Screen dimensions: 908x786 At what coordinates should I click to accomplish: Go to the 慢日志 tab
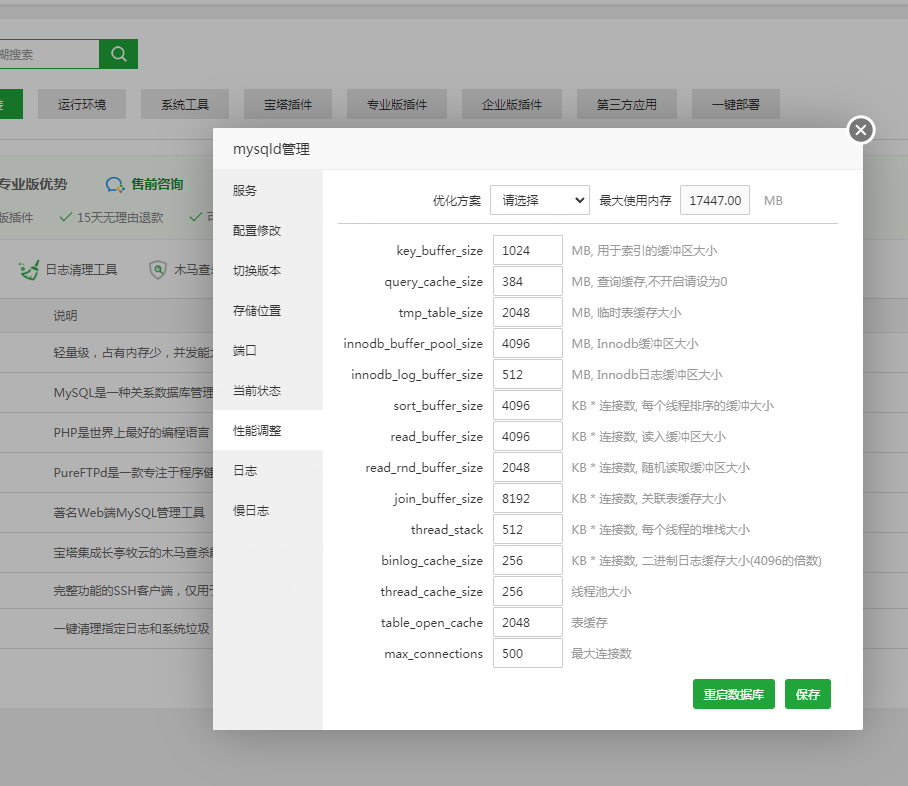click(x=251, y=511)
